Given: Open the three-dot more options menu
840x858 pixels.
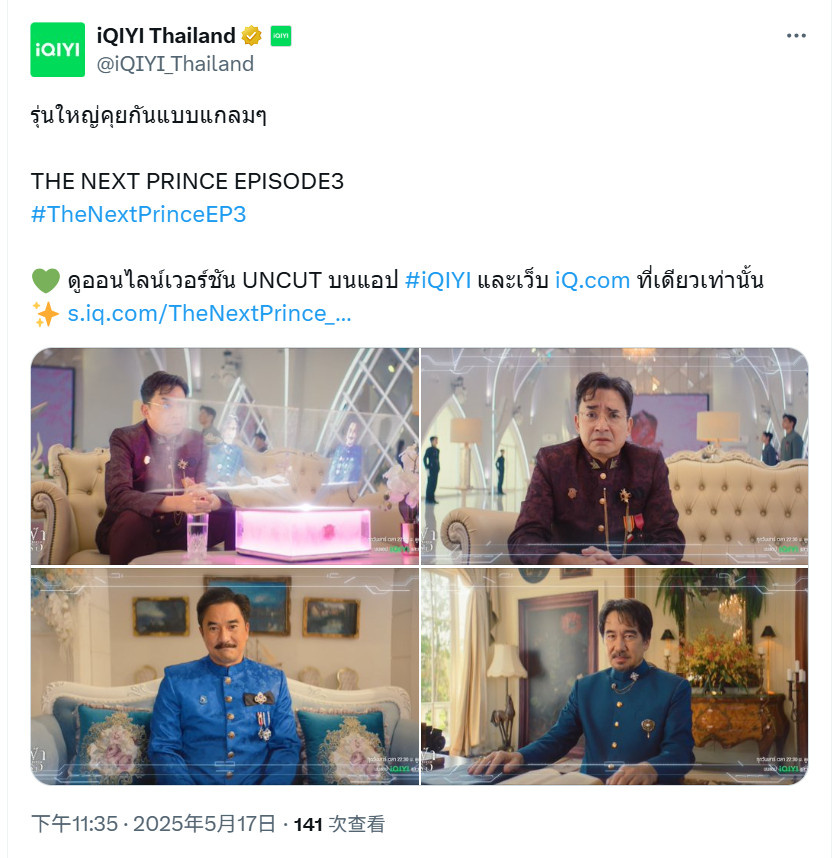Looking at the screenshot, I should [796, 36].
